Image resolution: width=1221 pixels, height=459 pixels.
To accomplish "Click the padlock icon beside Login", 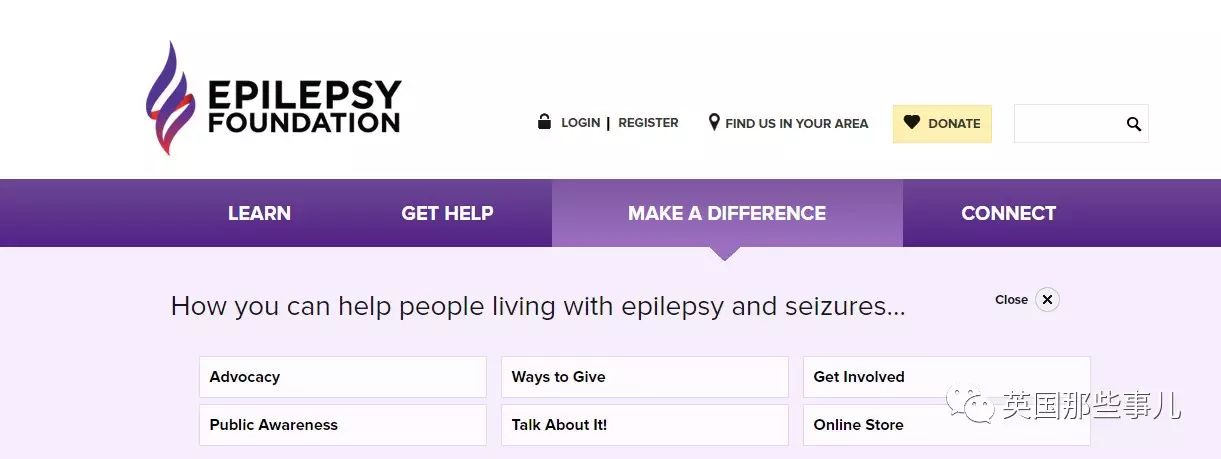I will coord(545,122).
